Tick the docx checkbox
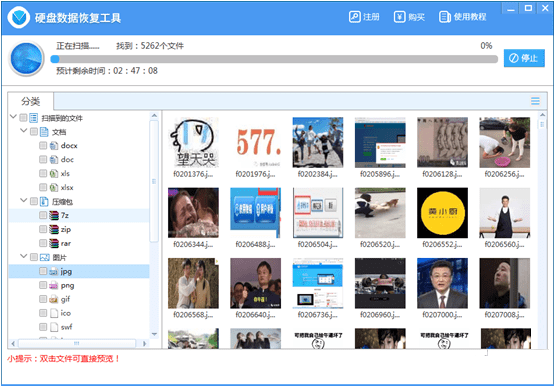This screenshot has height=386, width=556. (43, 145)
